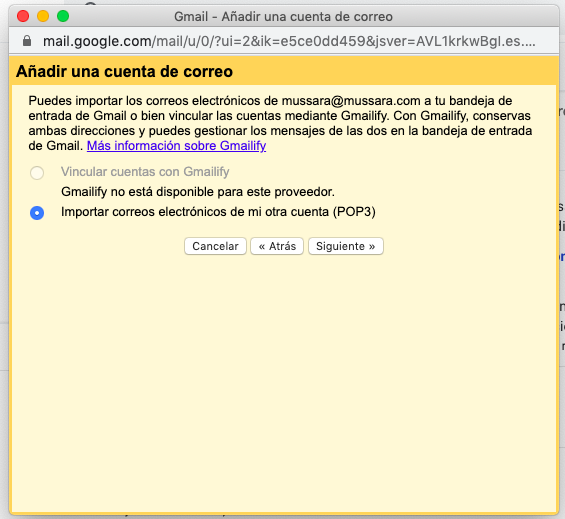565x519 pixels.
Task: Click the mail.google.com URL in address bar
Action: (x=289, y=41)
